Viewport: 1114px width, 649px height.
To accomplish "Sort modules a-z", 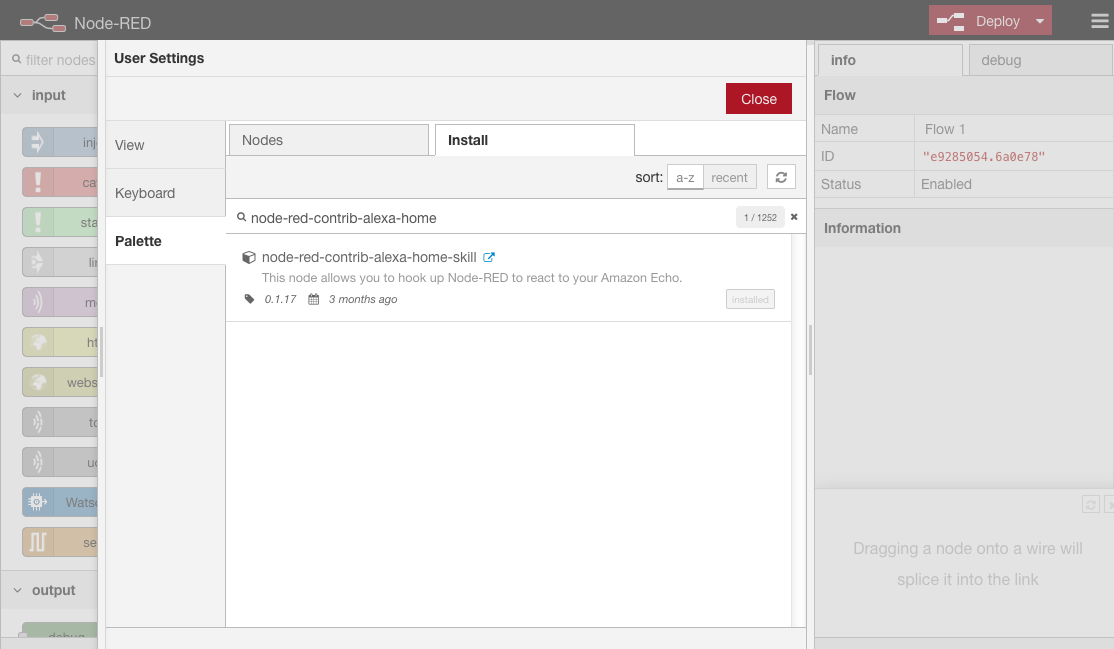I will [685, 177].
